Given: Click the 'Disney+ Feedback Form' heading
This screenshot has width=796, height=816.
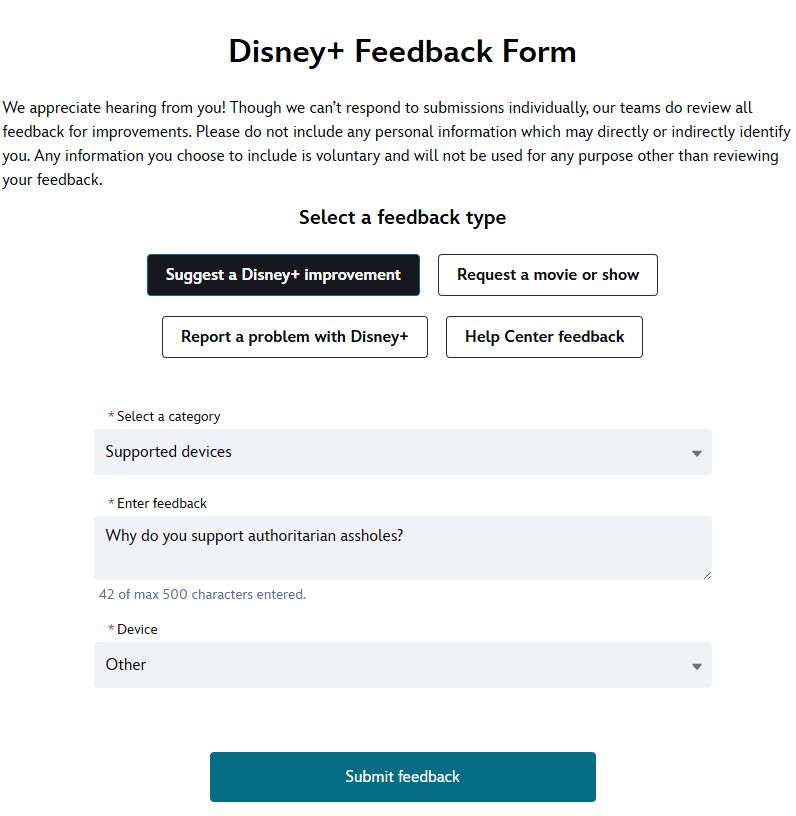Looking at the screenshot, I should pos(402,51).
